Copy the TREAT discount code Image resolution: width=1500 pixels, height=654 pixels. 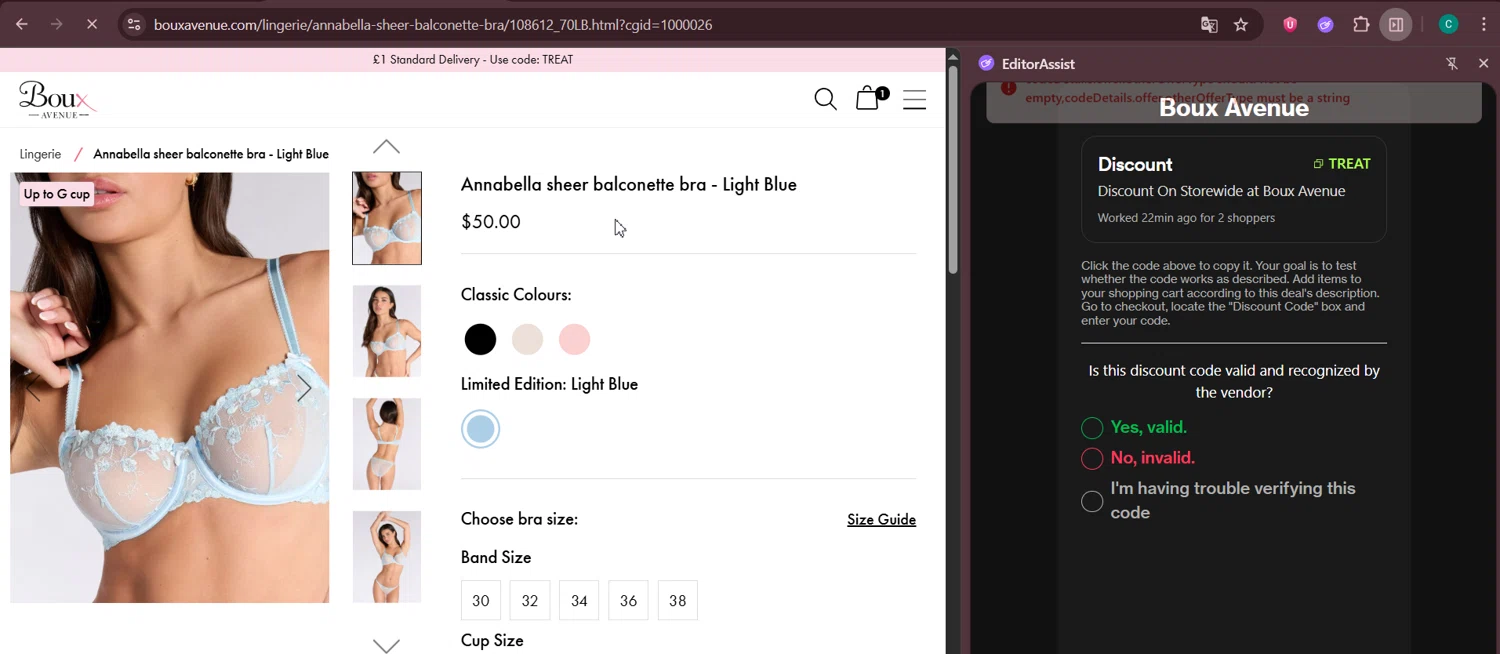tap(1342, 164)
